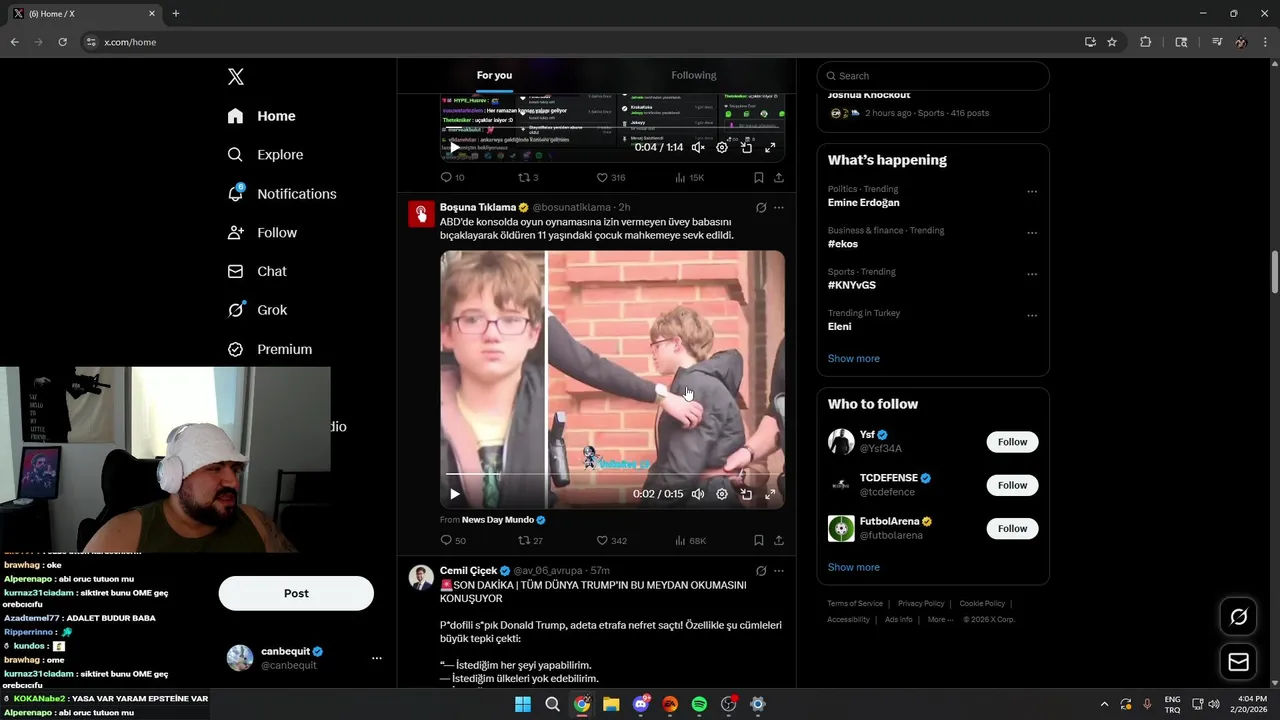Image resolution: width=1280 pixels, height=720 pixels.
Task: Share the Boşuna Tıklama post
Action: point(778,541)
